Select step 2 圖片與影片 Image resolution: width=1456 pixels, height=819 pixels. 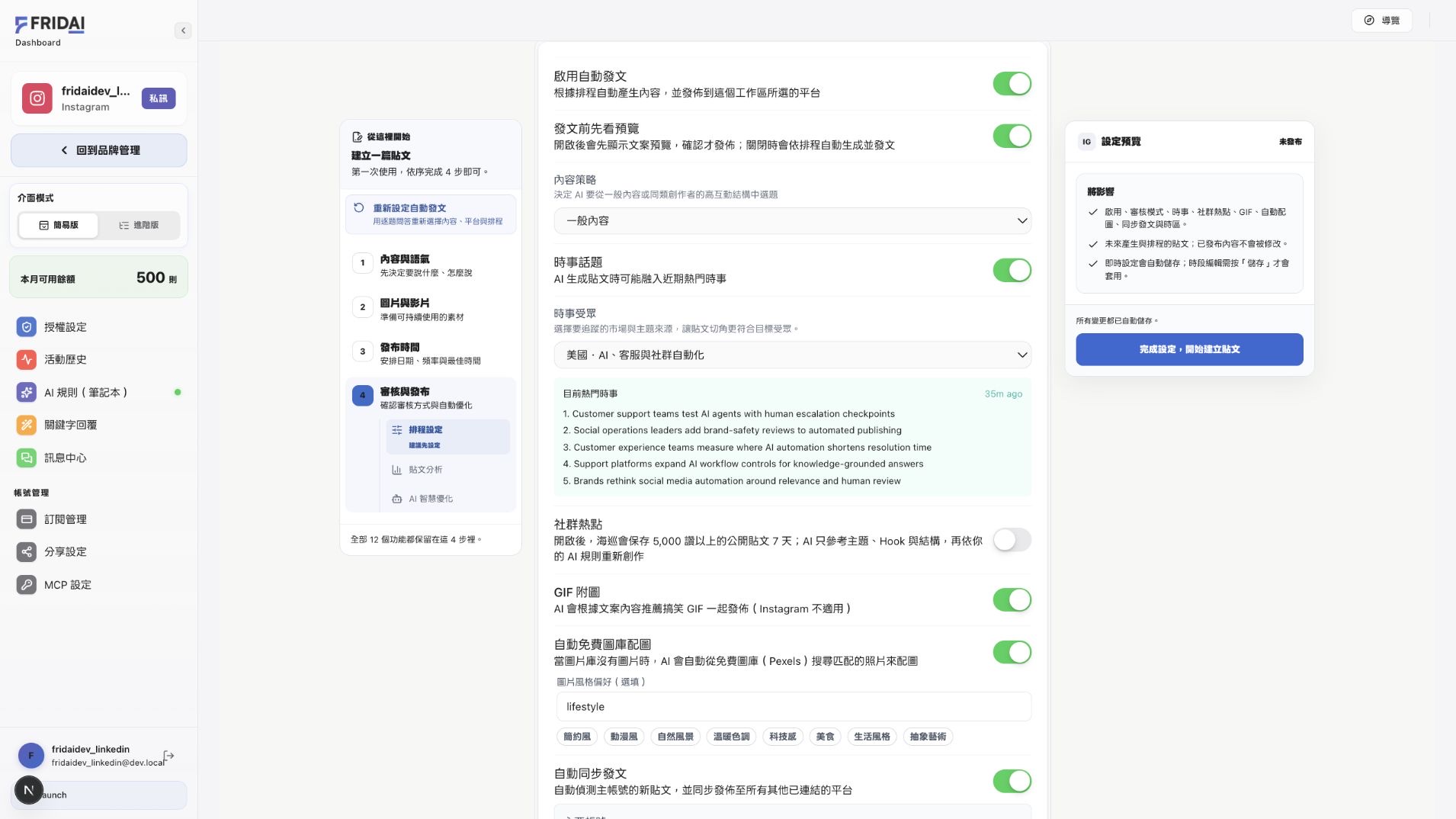pos(431,309)
